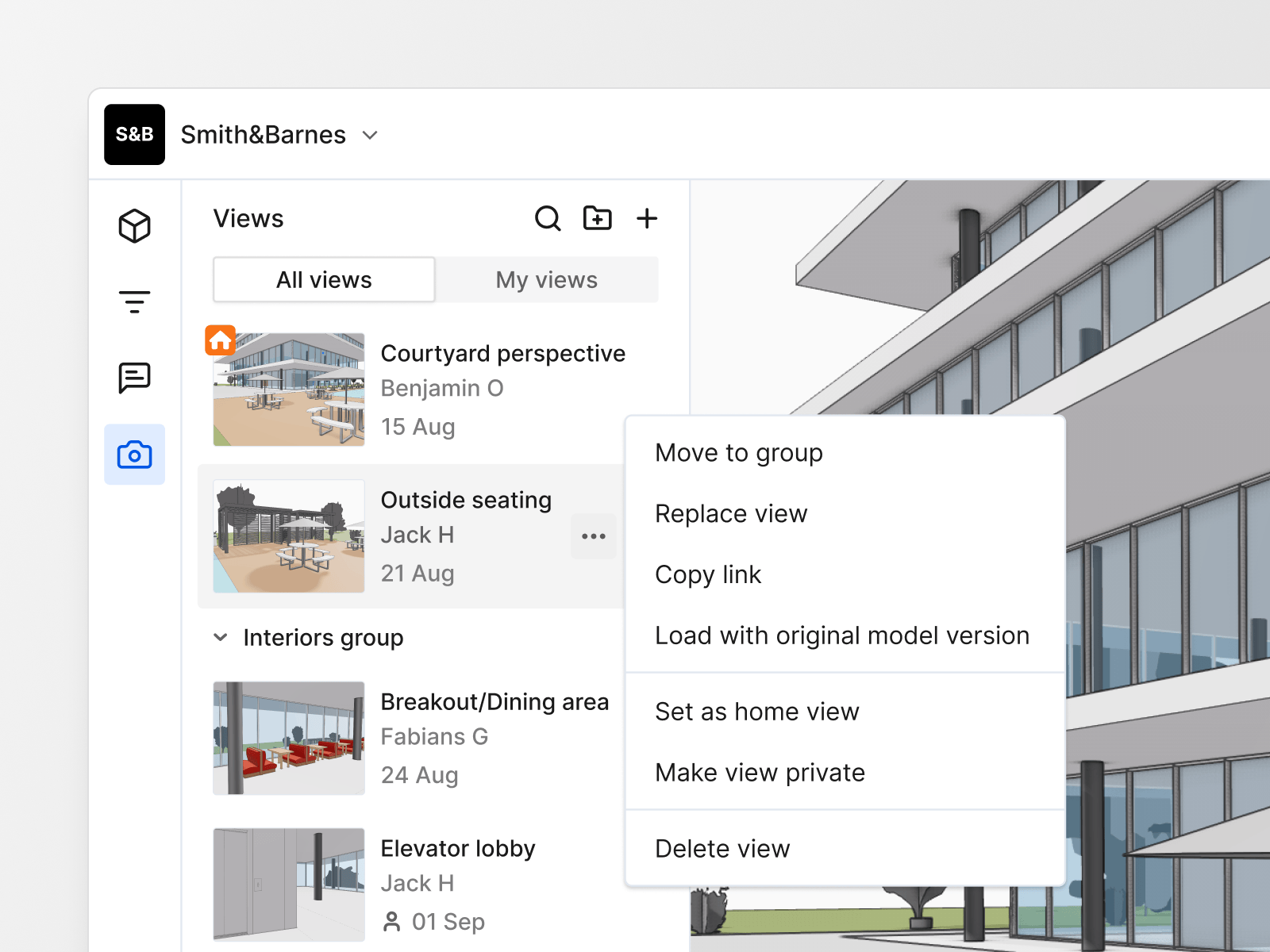Select Copy link
The width and height of the screenshot is (1270, 952).
click(707, 574)
